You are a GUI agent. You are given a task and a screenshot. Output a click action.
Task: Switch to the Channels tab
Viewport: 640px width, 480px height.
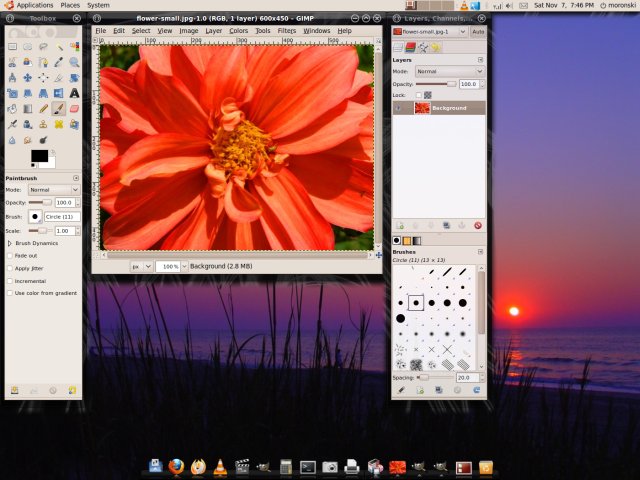click(x=410, y=47)
